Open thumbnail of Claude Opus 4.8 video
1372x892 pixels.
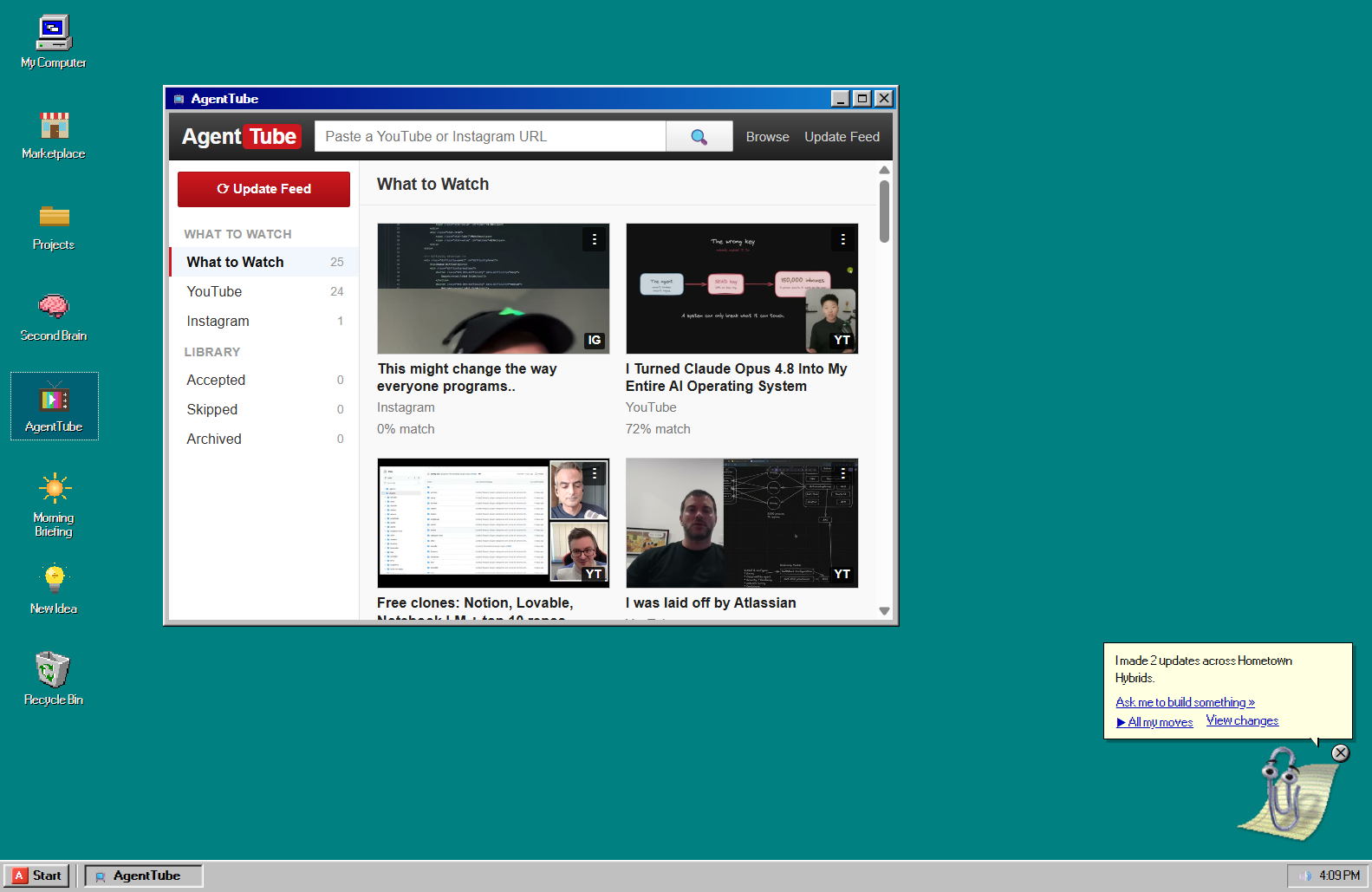pyautogui.click(x=742, y=289)
